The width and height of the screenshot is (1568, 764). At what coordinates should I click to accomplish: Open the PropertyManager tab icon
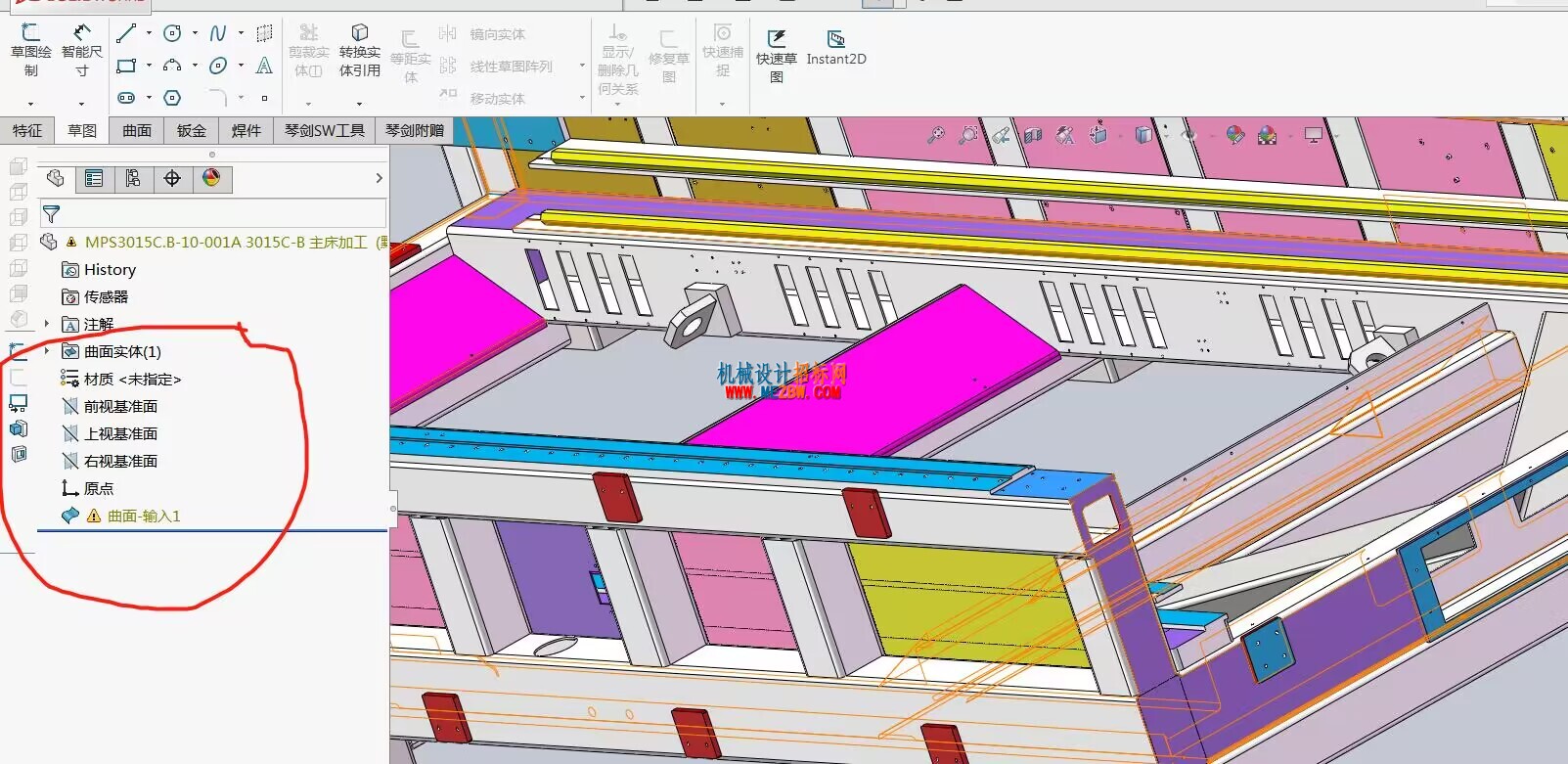click(94, 178)
